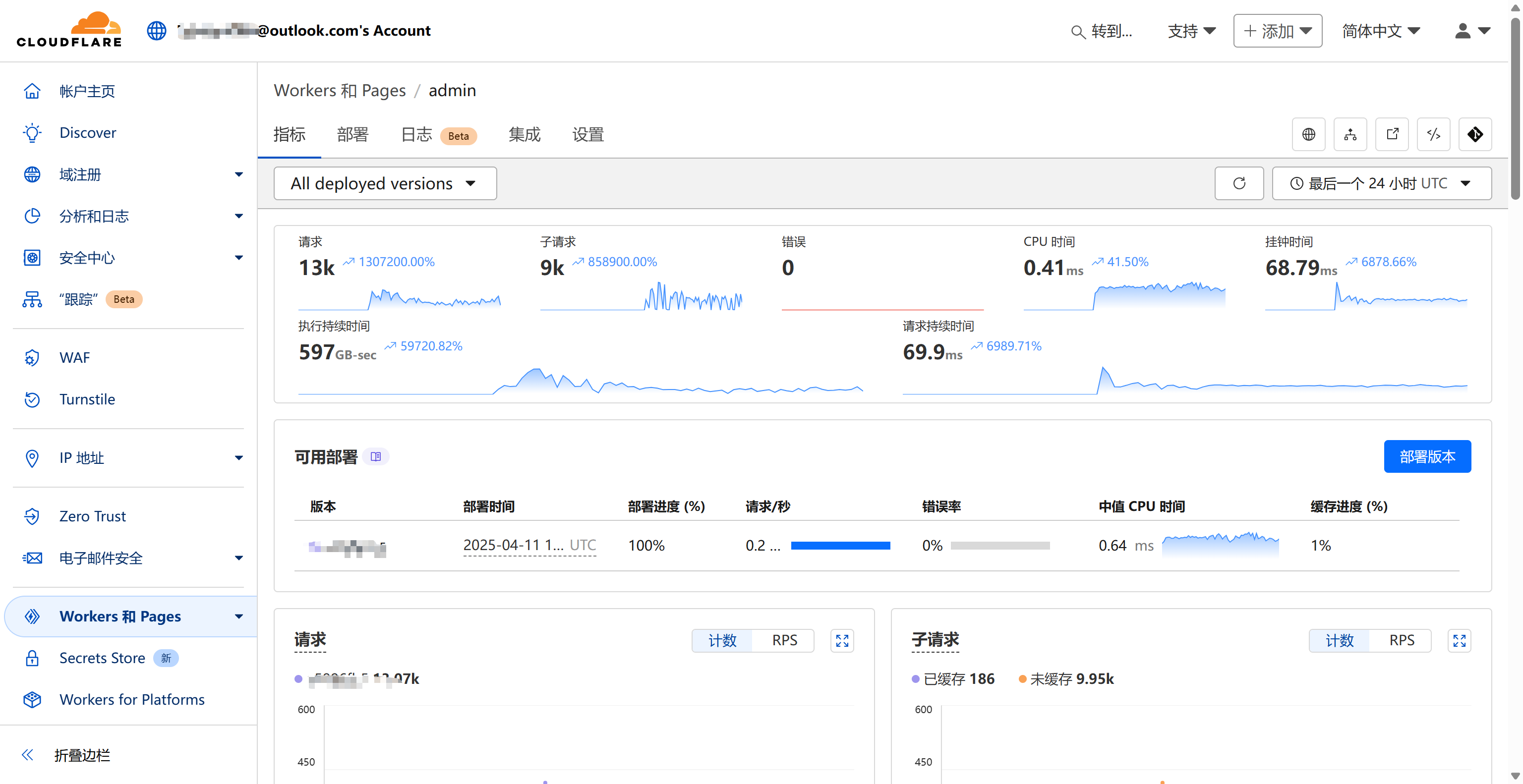Click the code editor icon button
The height and width of the screenshot is (784, 1523).
[x=1433, y=135]
